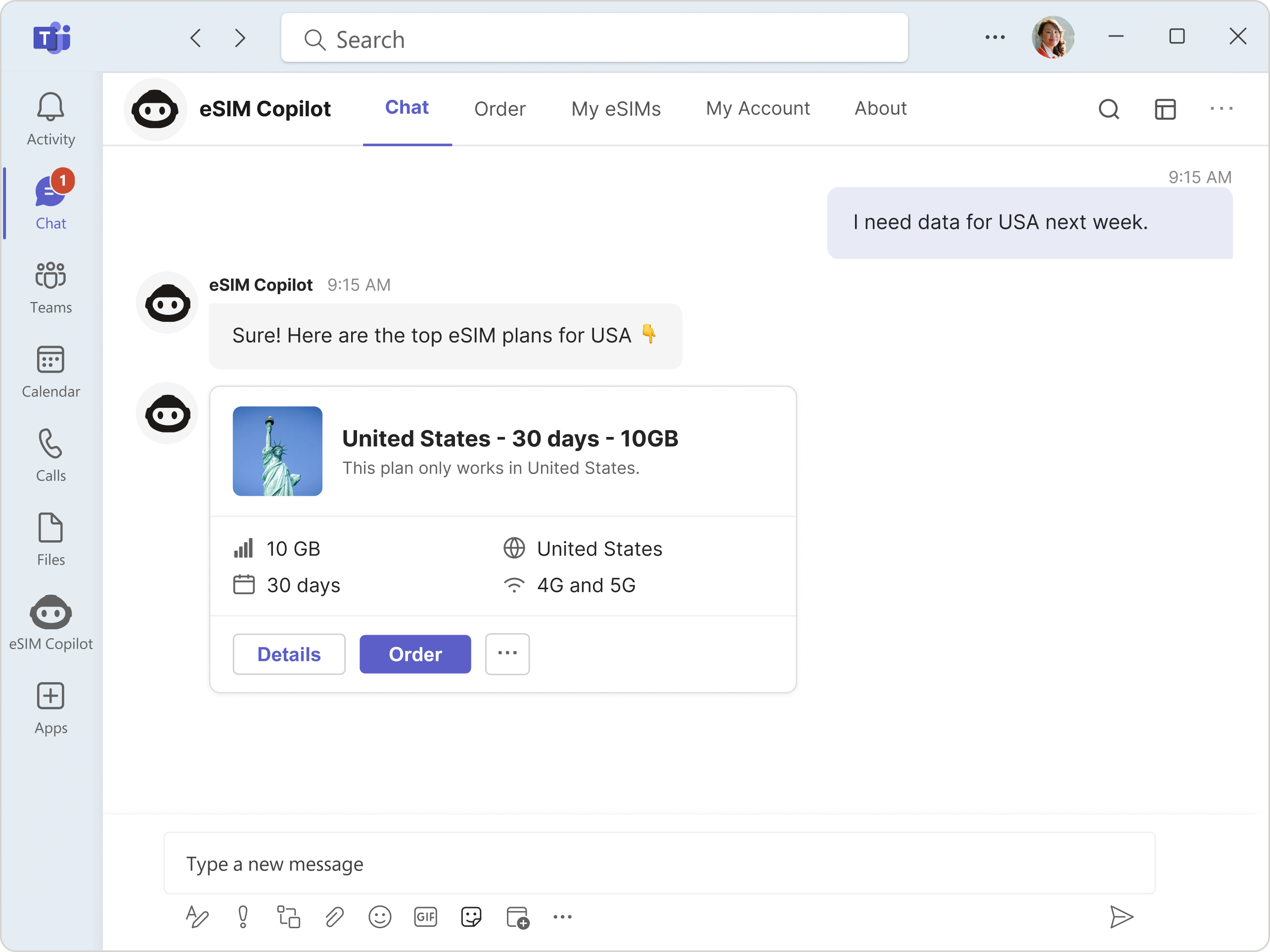Click the Type a new message field
The height and width of the screenshot is (952, 1270).
(659, 863)
